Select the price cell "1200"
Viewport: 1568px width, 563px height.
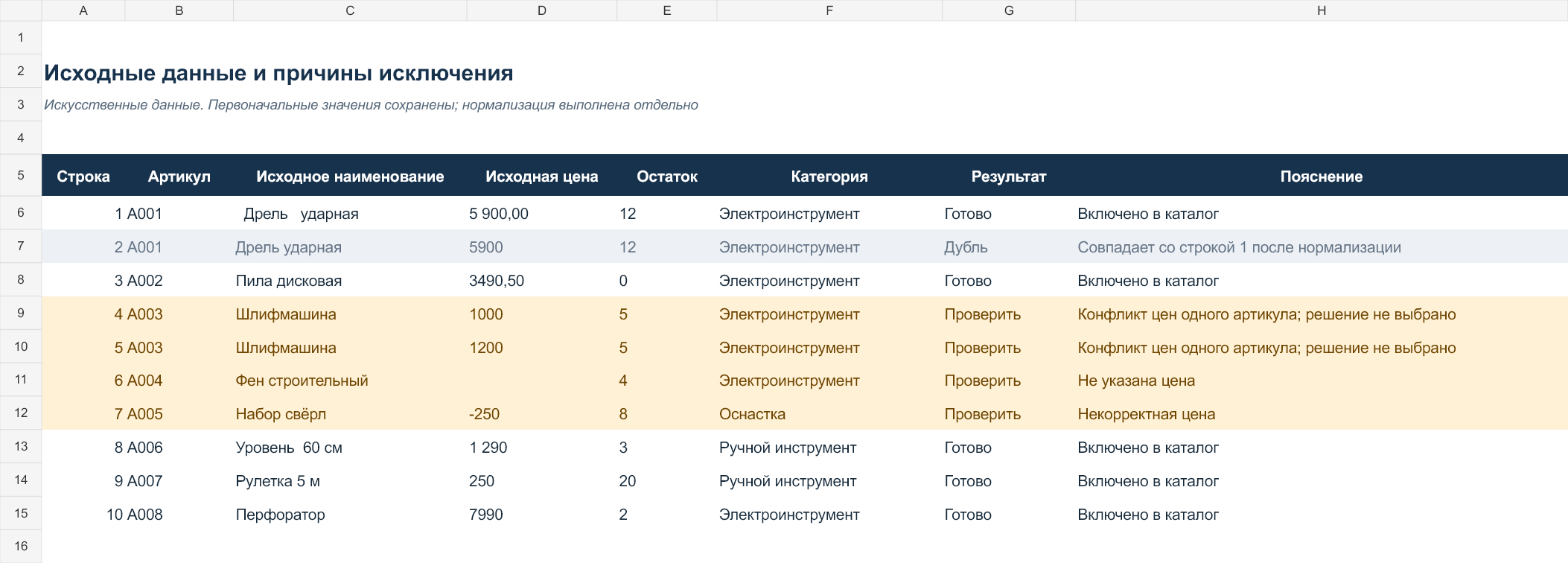pyautogui.click(x=542, y=348)
